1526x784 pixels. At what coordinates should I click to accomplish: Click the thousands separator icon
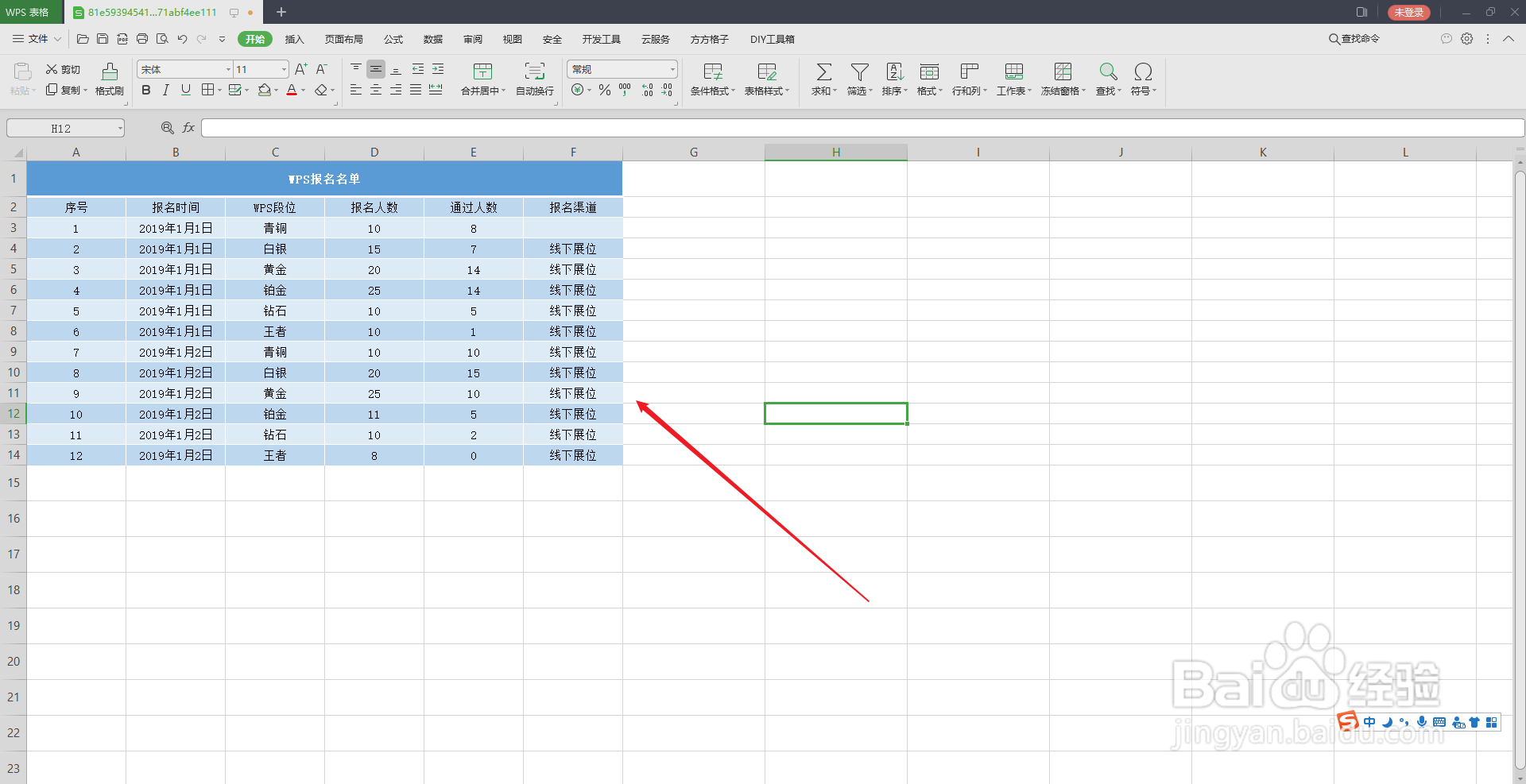coord(625,90)
